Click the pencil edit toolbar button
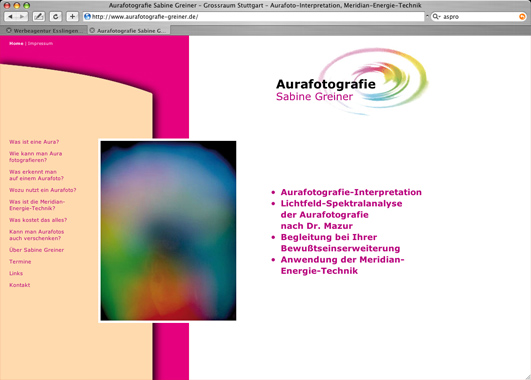 click(x=39, y=16)
